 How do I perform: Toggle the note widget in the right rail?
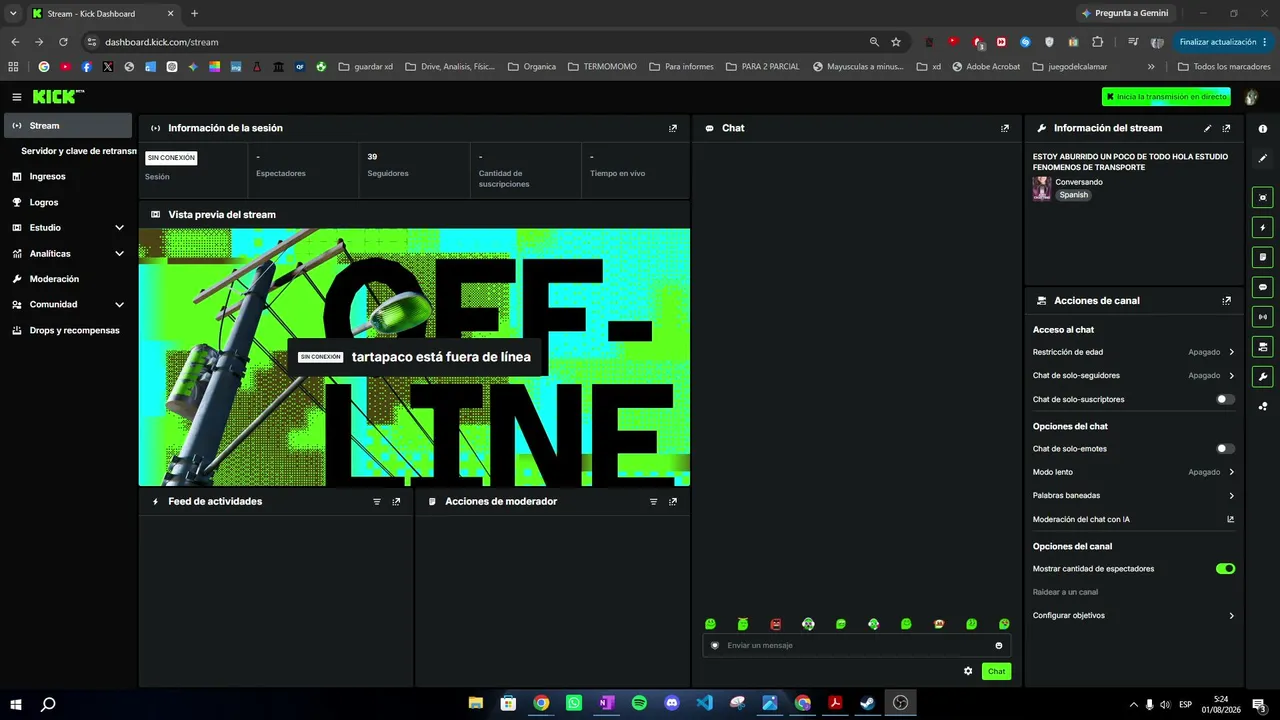pos(1263,257)
